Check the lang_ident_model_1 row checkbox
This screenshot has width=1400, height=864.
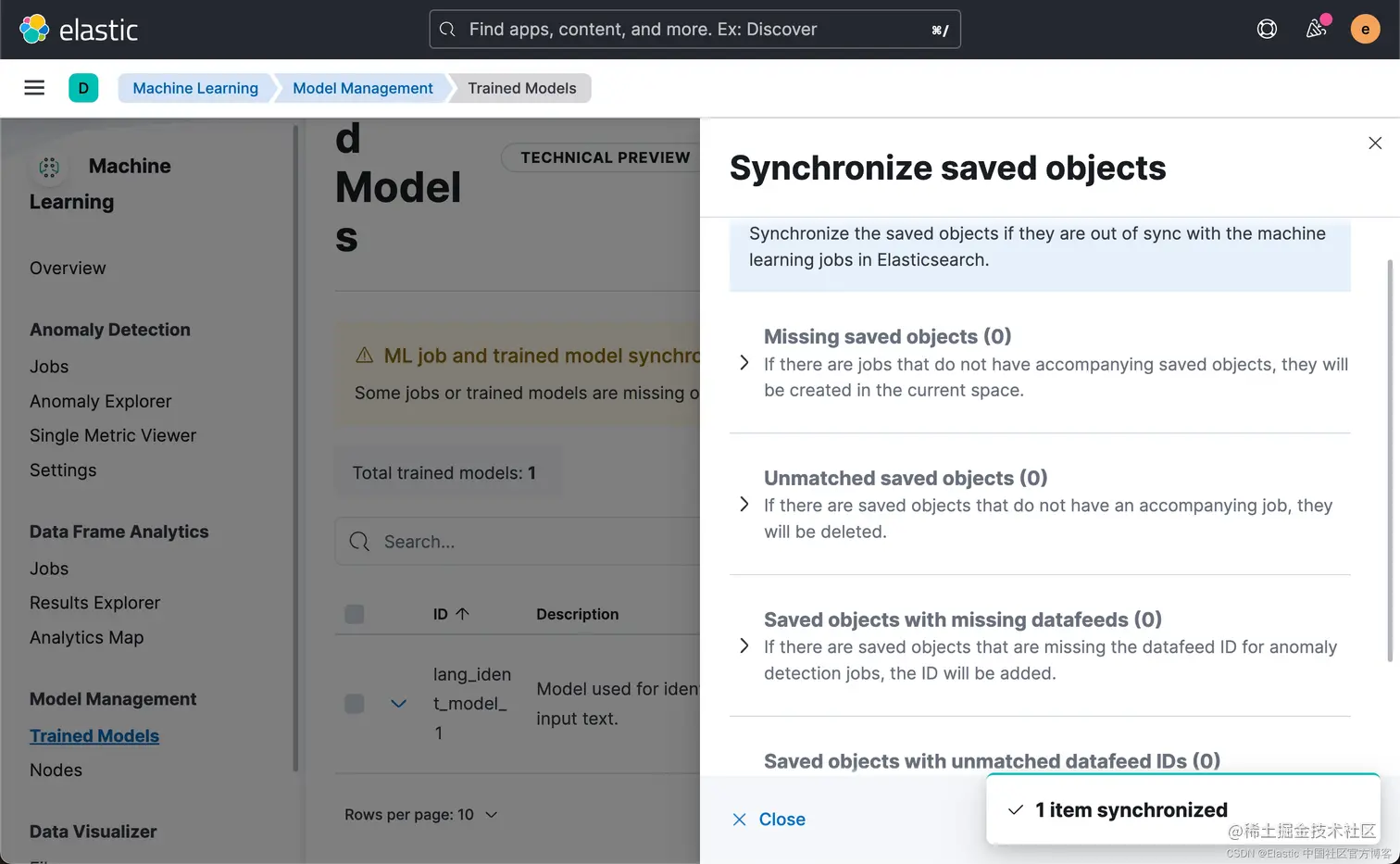click(x=355, y=704)
